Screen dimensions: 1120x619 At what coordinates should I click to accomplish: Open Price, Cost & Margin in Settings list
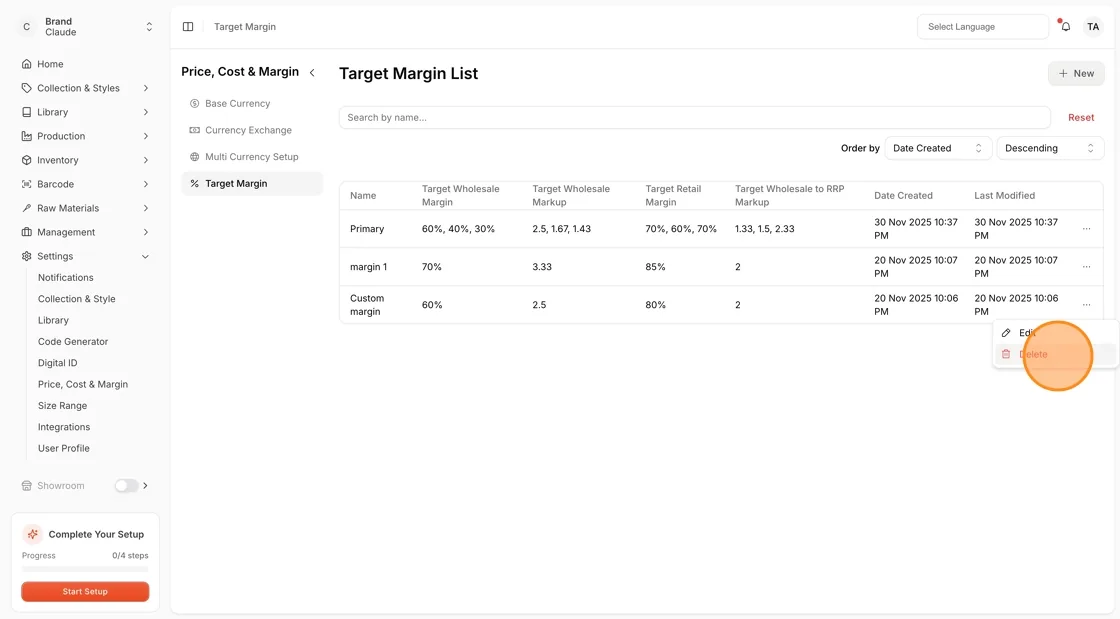pos(83,384)
